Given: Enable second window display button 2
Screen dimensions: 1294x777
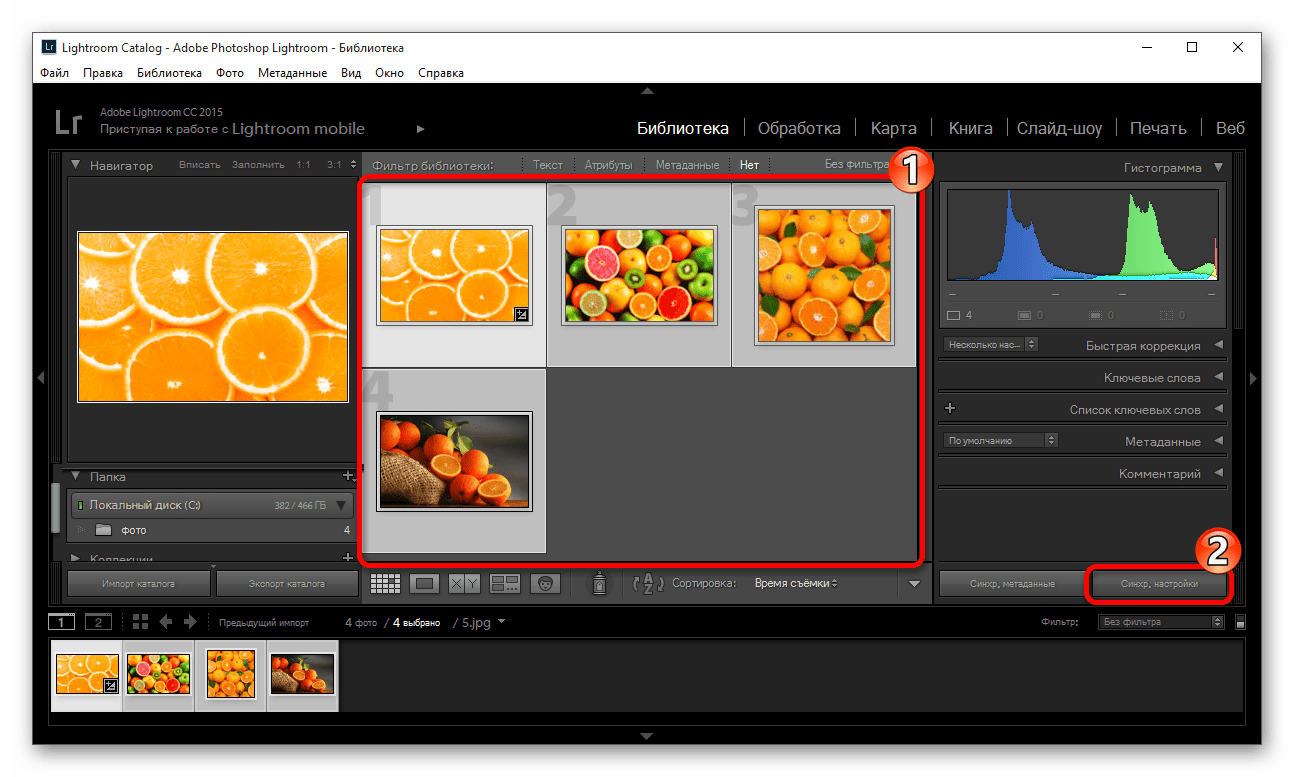Looking at the screenshot, I should [98, 622].
